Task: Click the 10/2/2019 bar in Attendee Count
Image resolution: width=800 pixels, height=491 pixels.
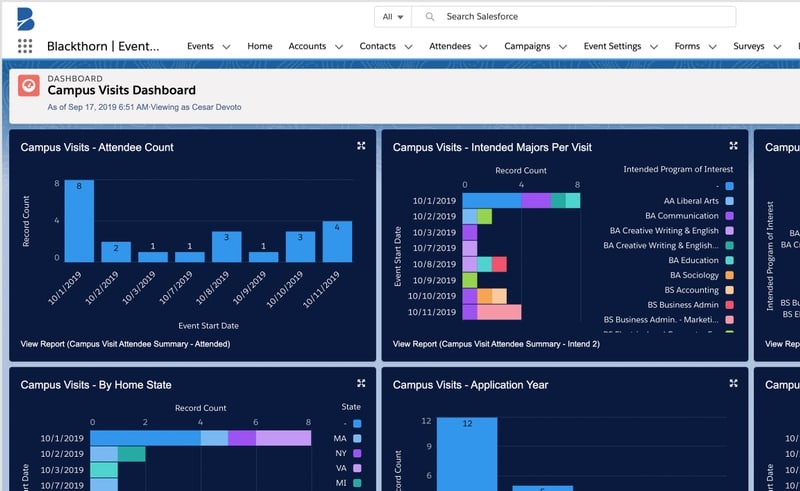Action: (116, 252)
